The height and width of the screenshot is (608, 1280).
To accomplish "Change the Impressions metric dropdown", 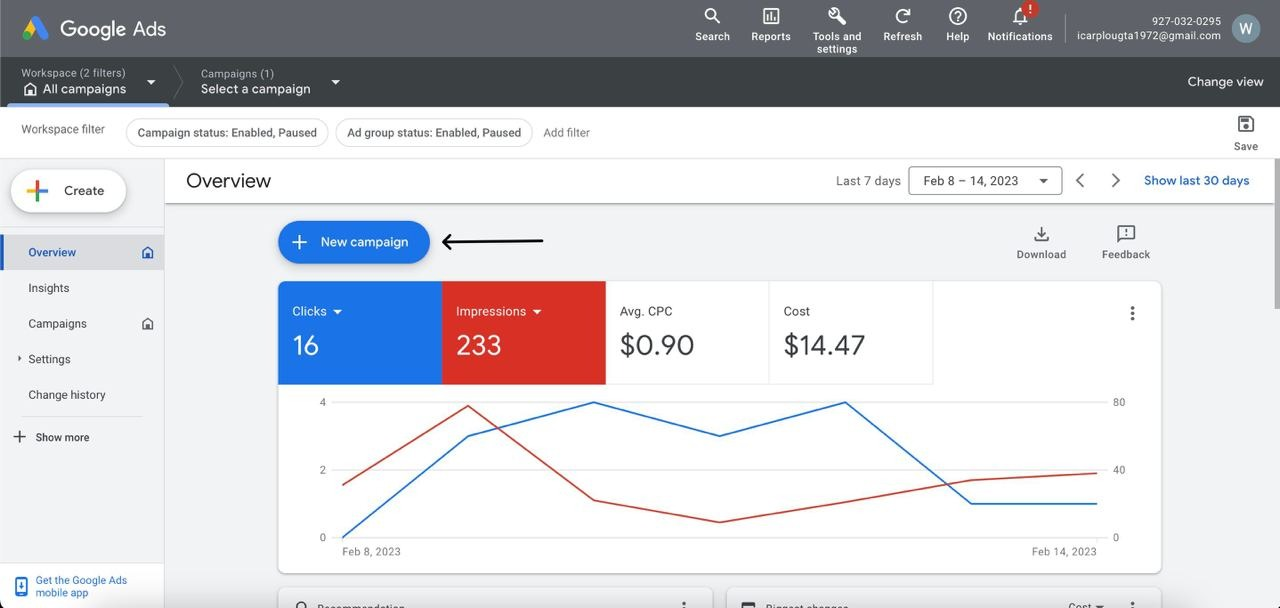I will click(499, 312).
